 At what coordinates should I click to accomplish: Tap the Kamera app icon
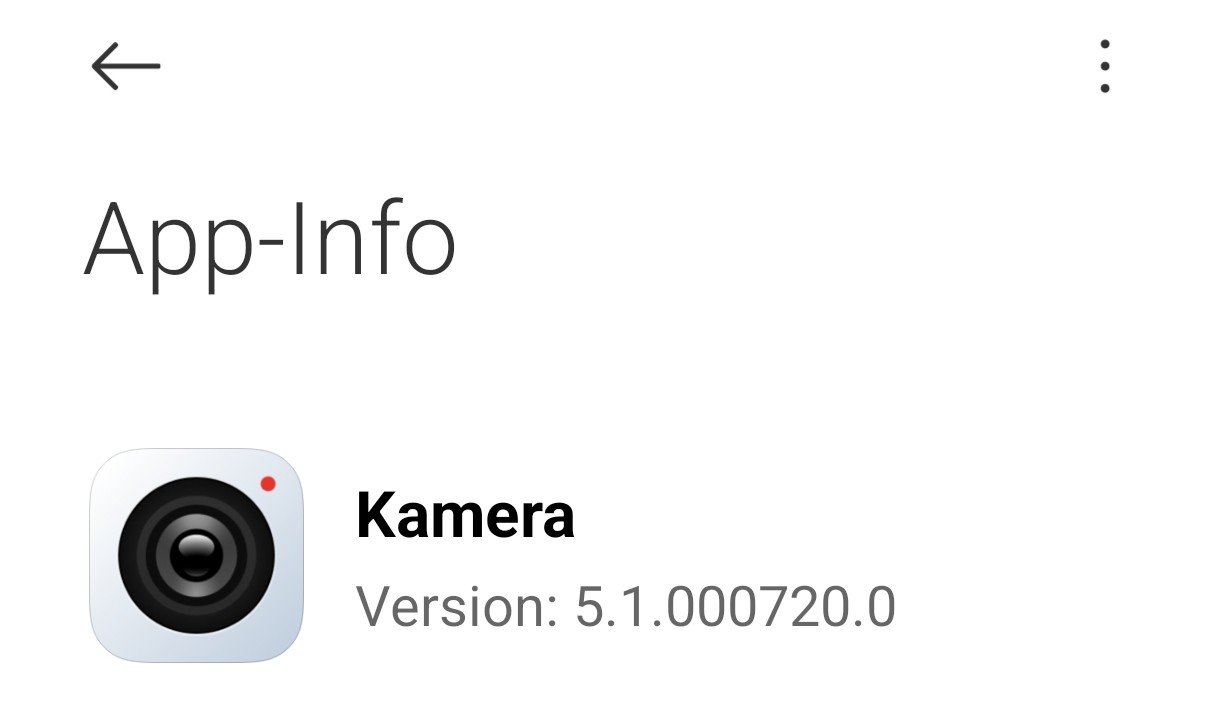(x=197, y=555)
